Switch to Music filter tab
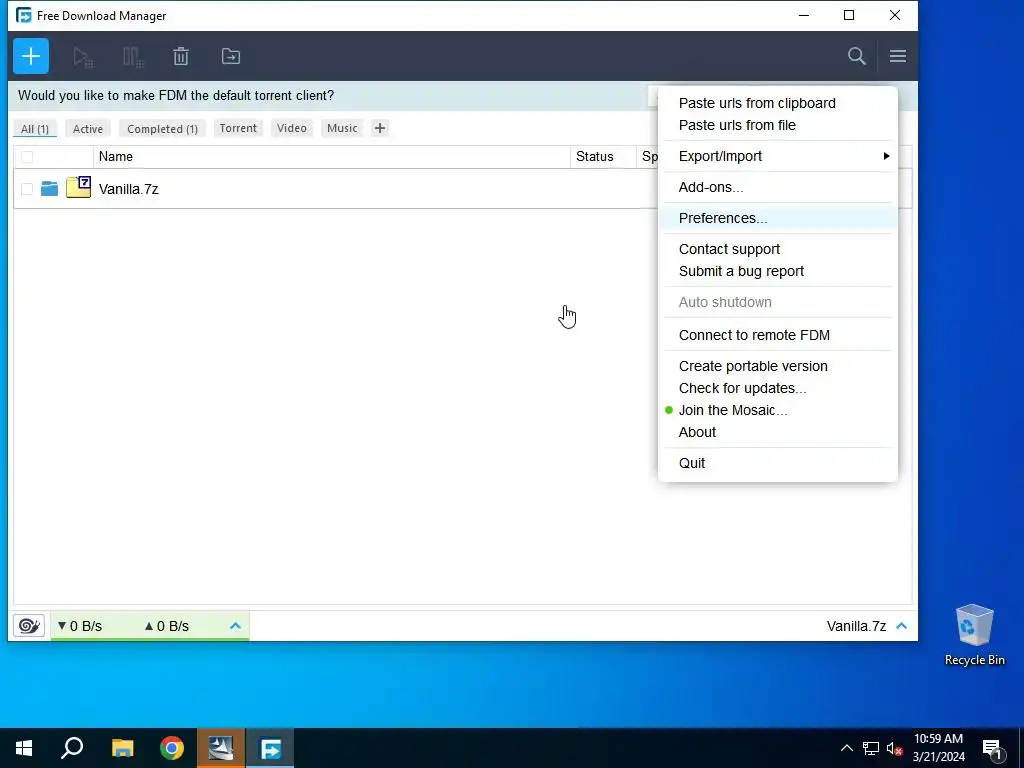The width and height of the screenshot is (1024, 768). coord(342,128)
